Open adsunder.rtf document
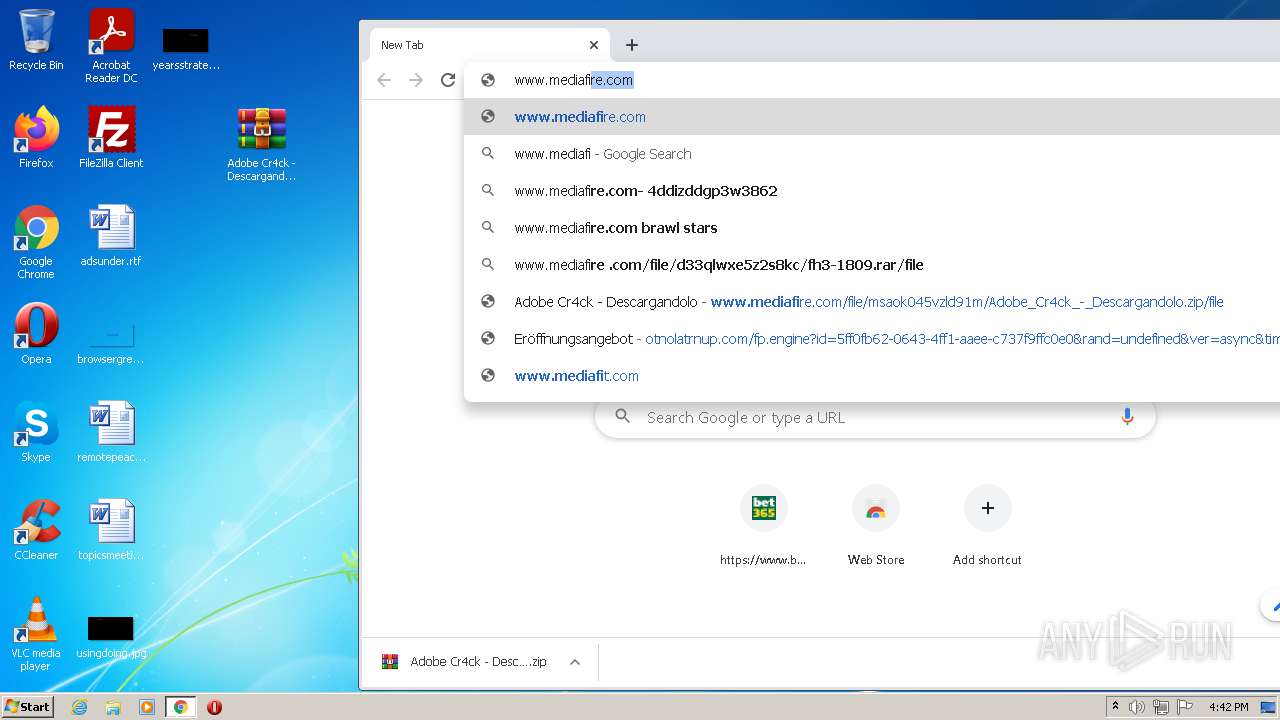The height and width of the screenshot is (720, 1280). (x=111, y=236)
